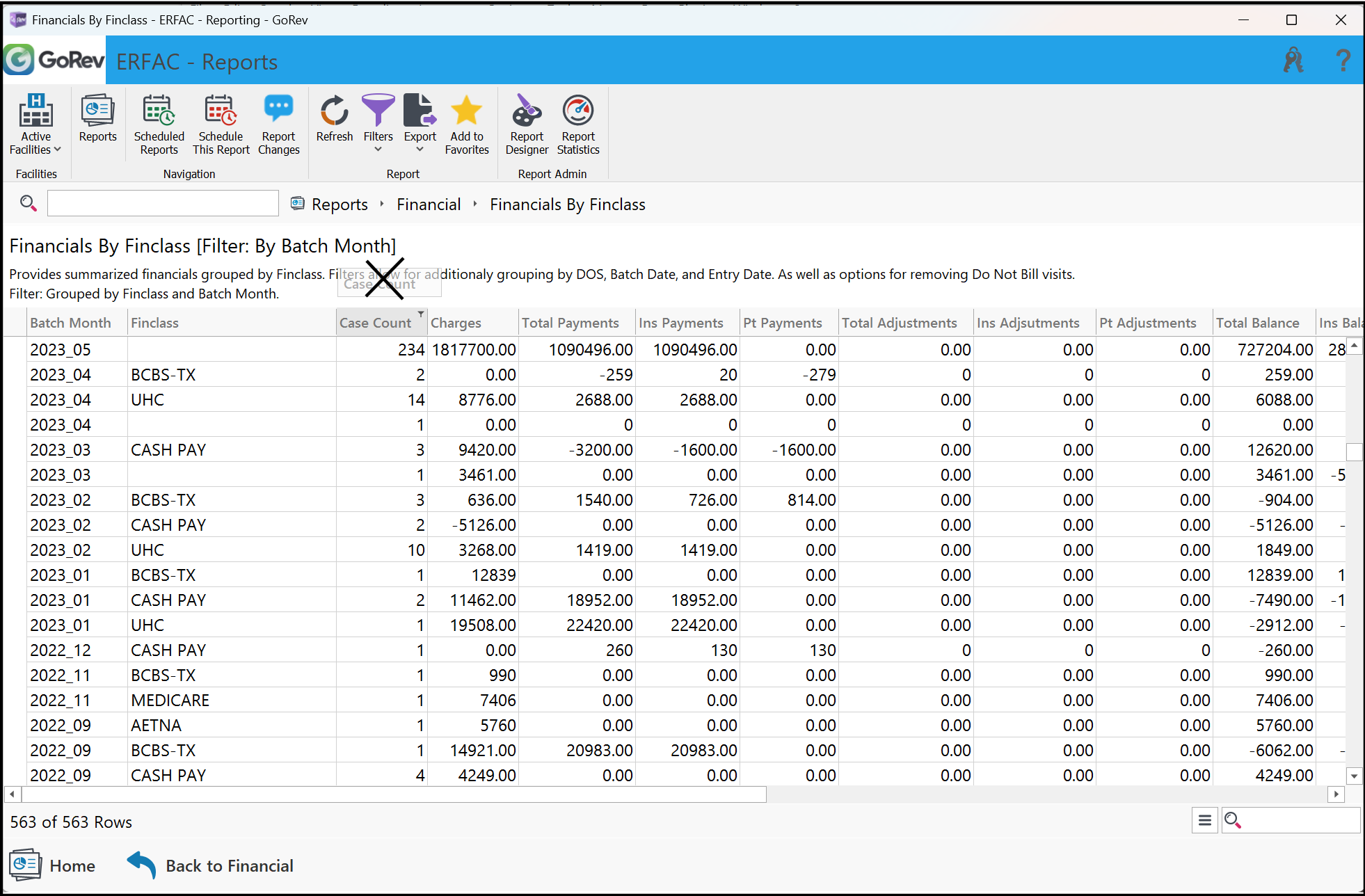Click Back to Financial
The image size is (1365, 896).
tap(210, 865)
